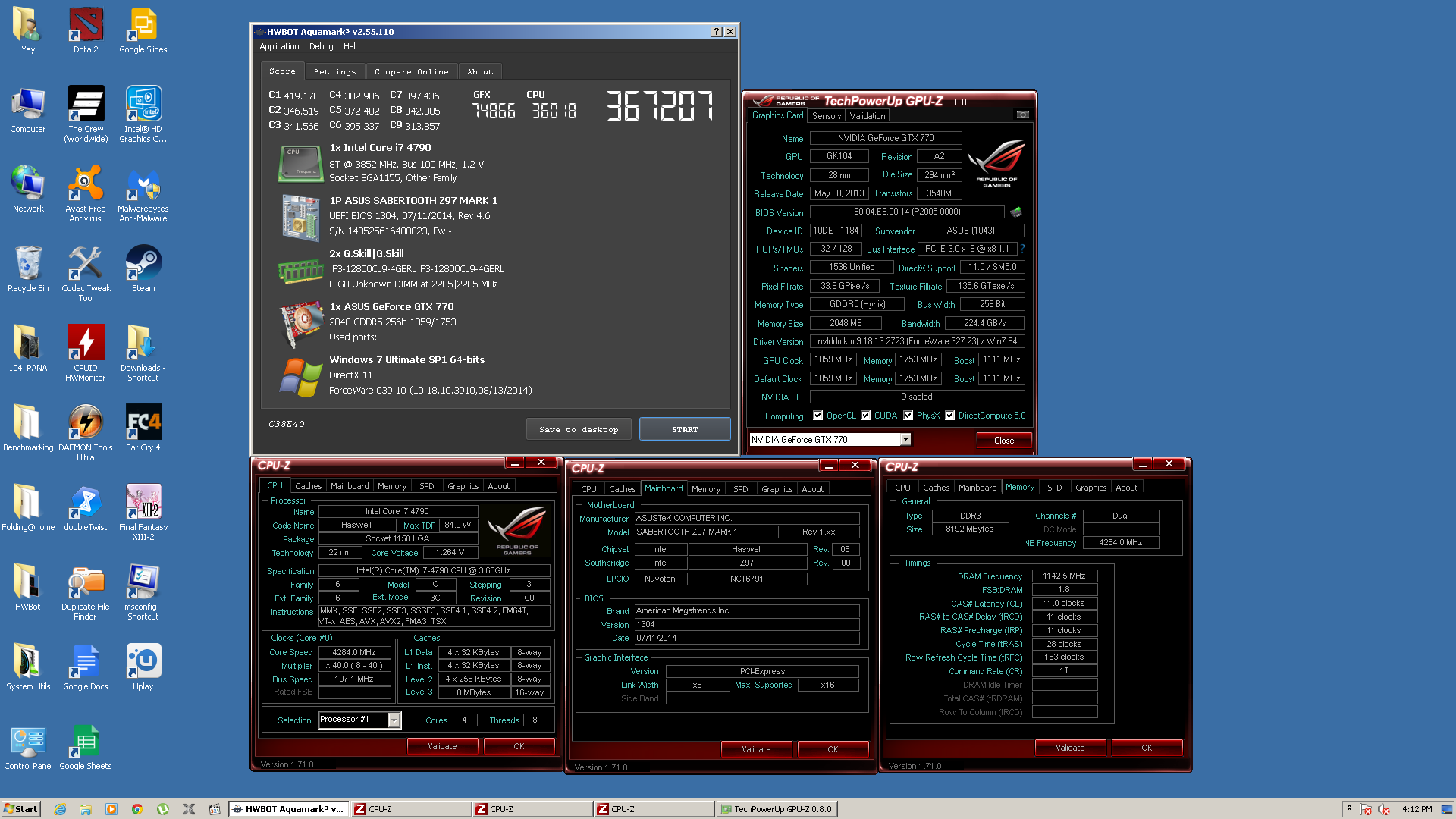Launch Far Cry 4 shortcut

click(143, 428)
